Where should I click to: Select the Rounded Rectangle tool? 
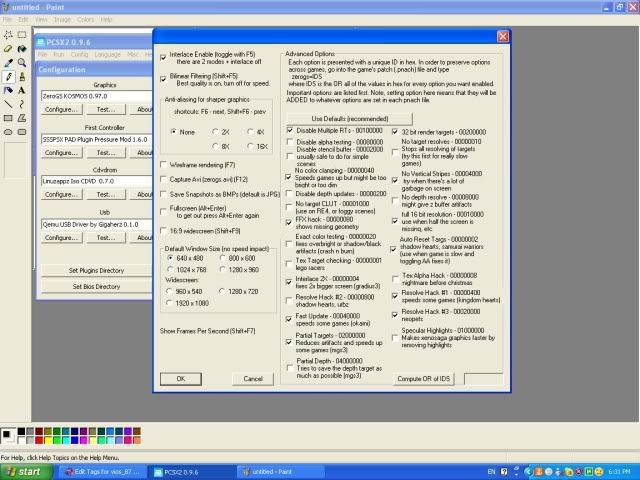[22, 132]
